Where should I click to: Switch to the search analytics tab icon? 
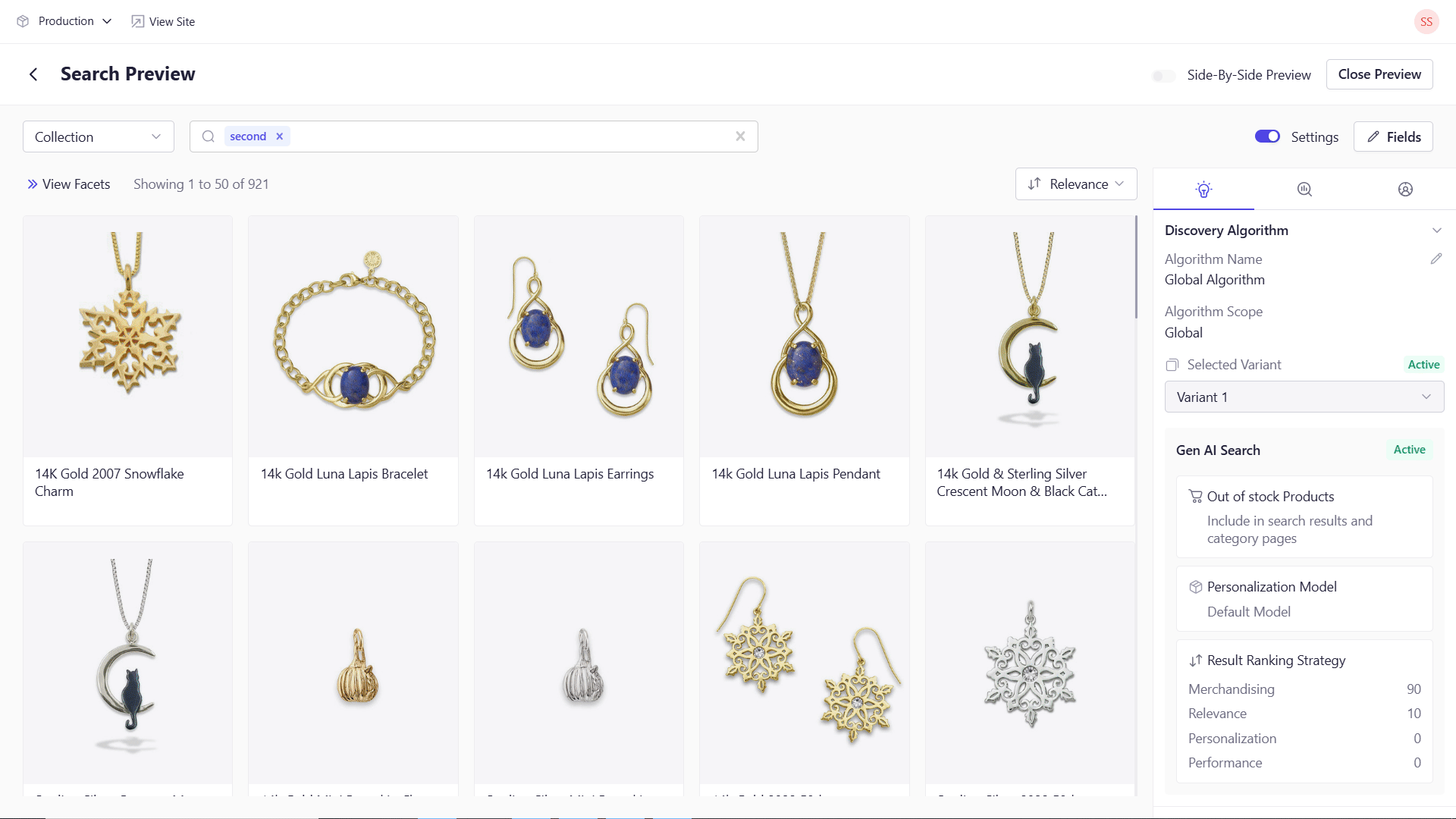pos(1304,190)
